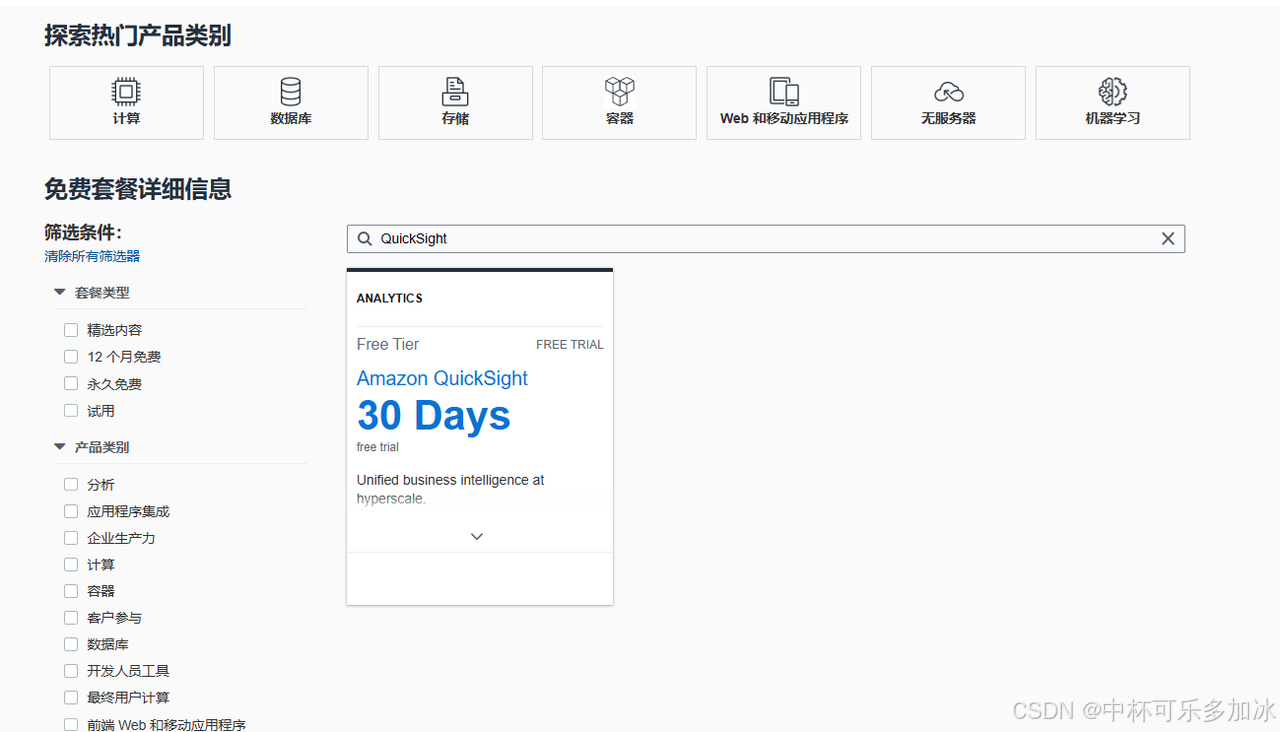The width and height of the screenshot is (1280, 732).
Task: Check the 永久免费 filter
Action: tap(71, 384)
